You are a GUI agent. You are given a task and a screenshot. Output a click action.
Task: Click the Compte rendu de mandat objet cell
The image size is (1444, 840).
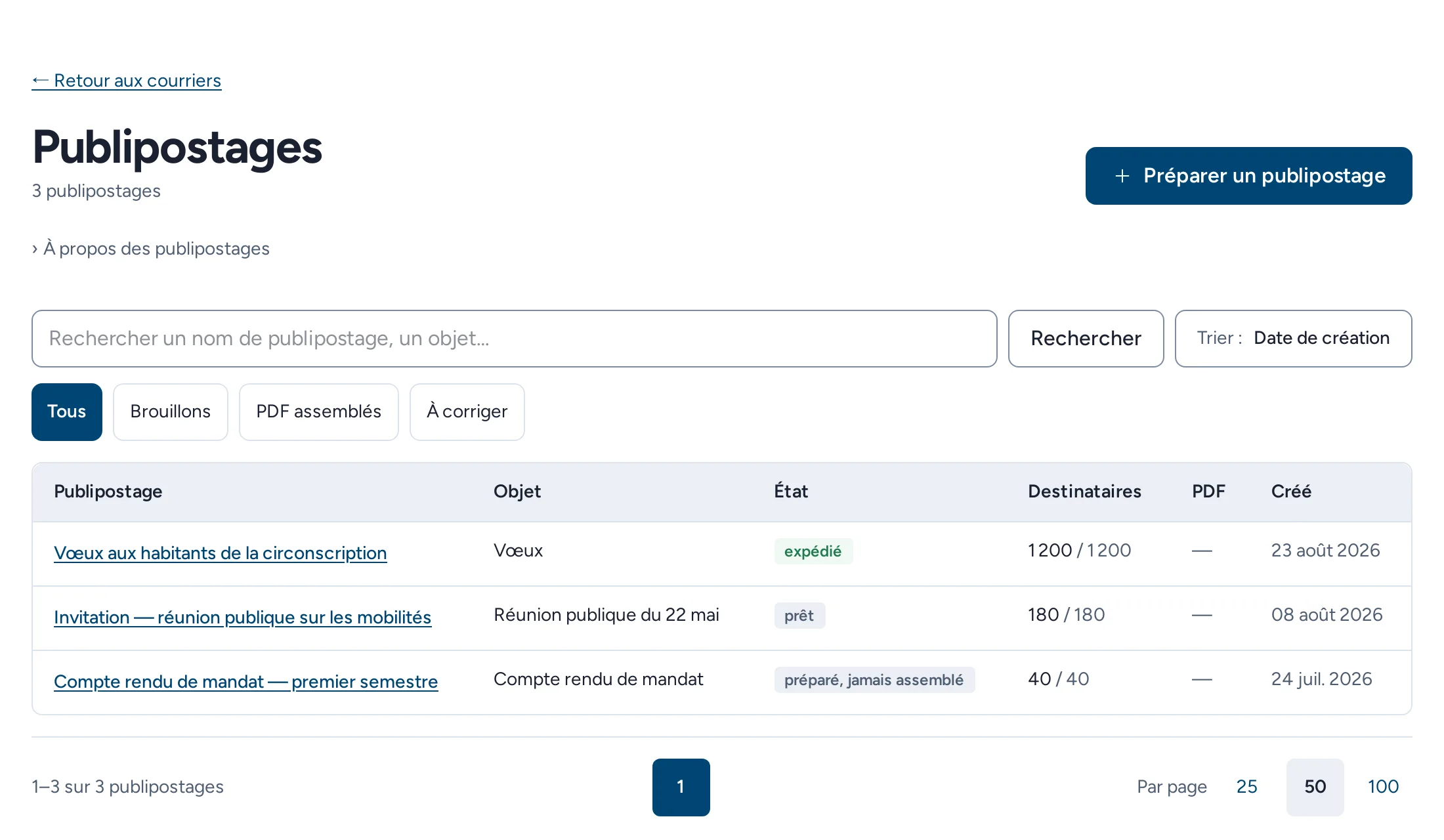598,679
